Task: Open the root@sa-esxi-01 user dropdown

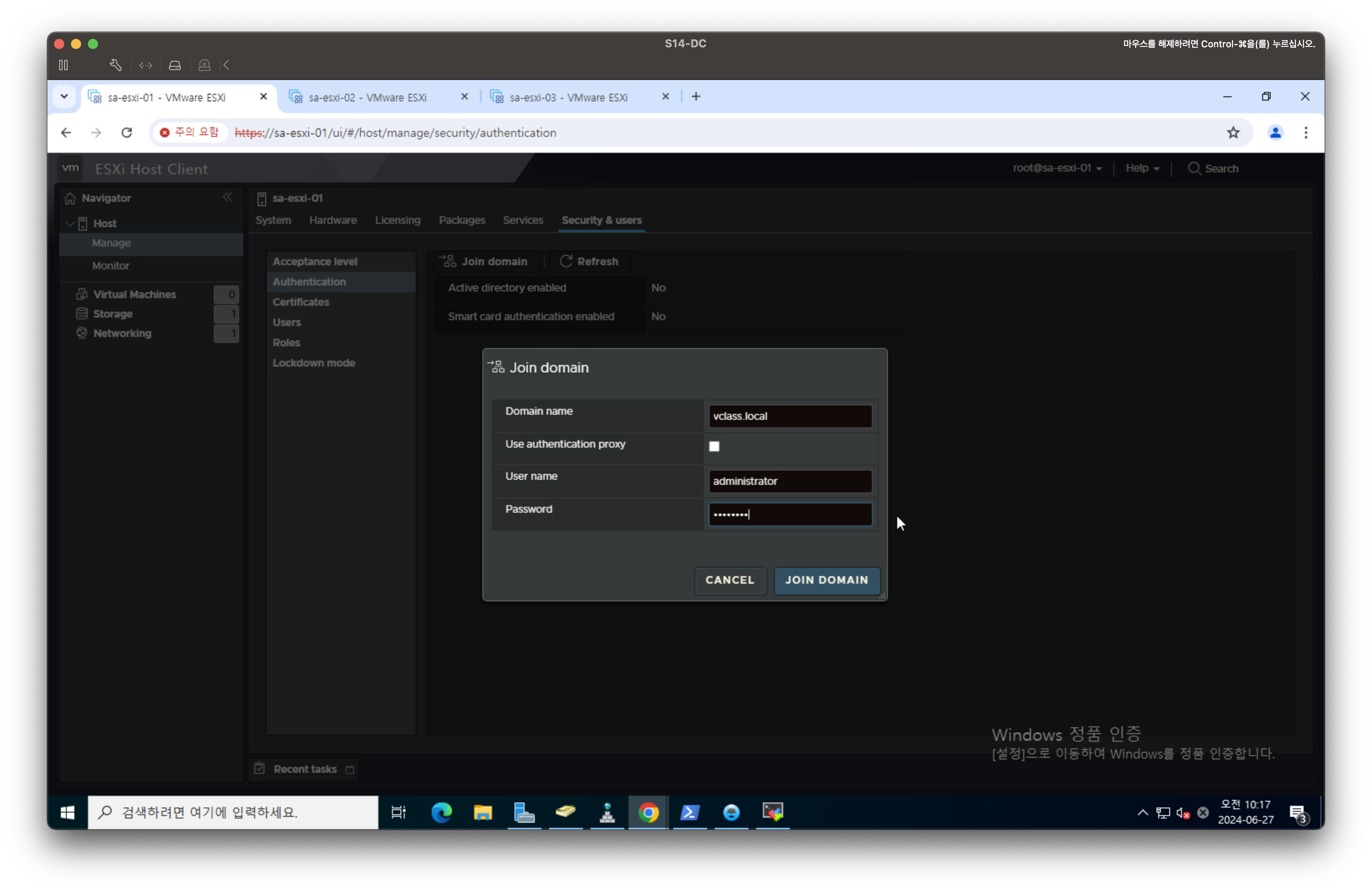Action: tap(1057, 168)
